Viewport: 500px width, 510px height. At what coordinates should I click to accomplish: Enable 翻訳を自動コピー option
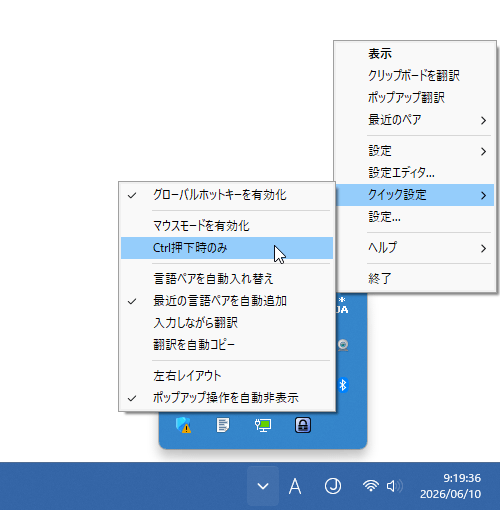point(227,345)
